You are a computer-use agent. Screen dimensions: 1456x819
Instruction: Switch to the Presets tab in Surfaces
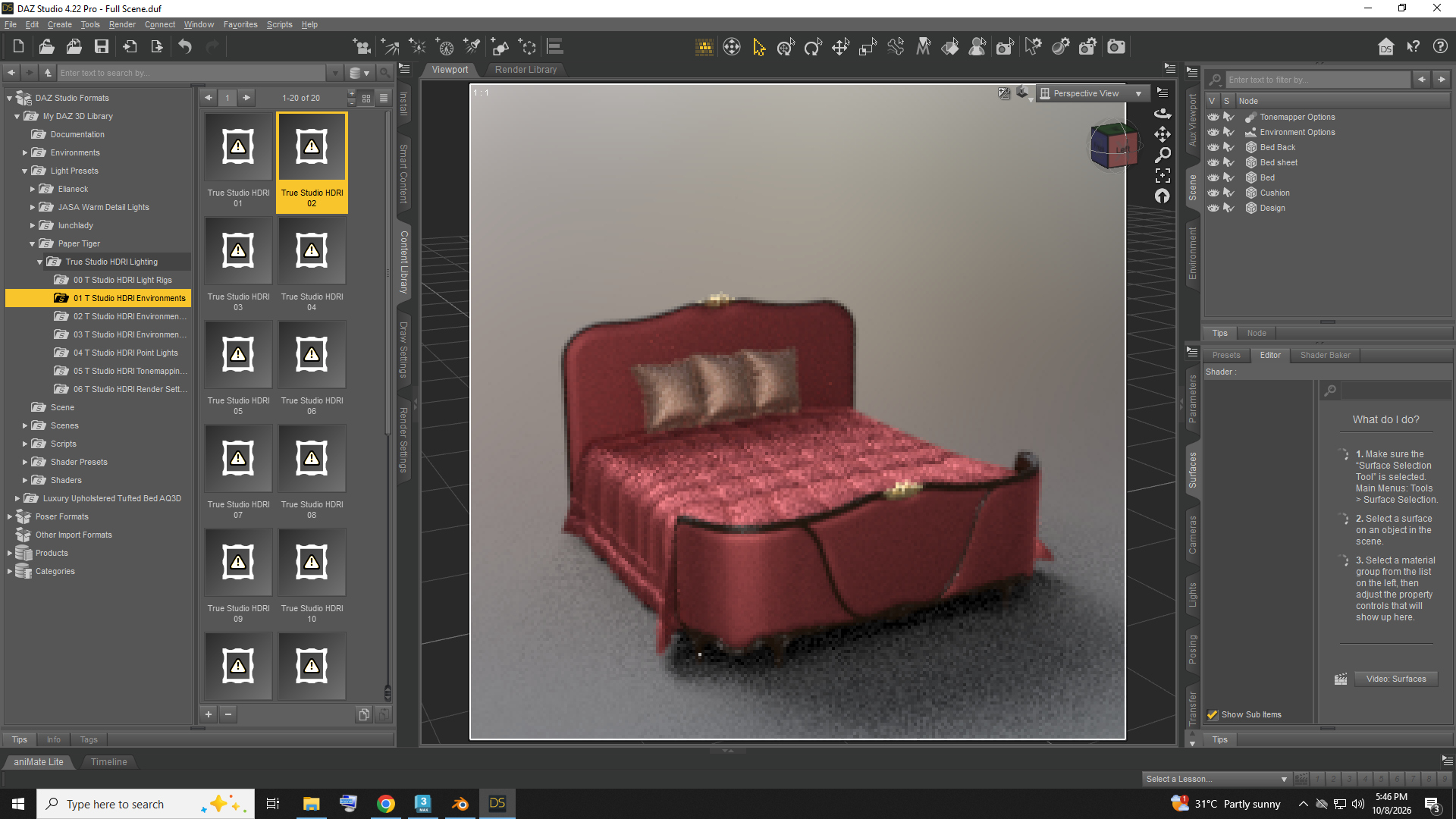[x=1225, y=355]
